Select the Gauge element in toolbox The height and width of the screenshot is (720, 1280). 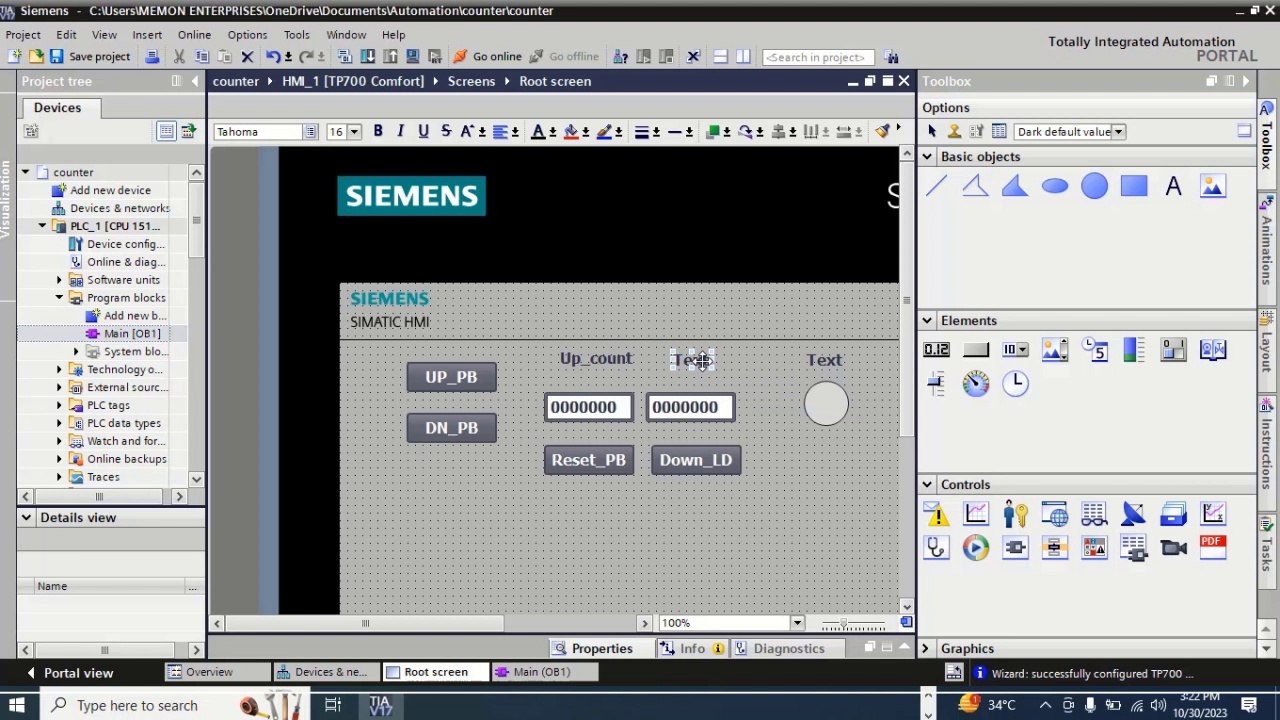(x=975, y=383)
